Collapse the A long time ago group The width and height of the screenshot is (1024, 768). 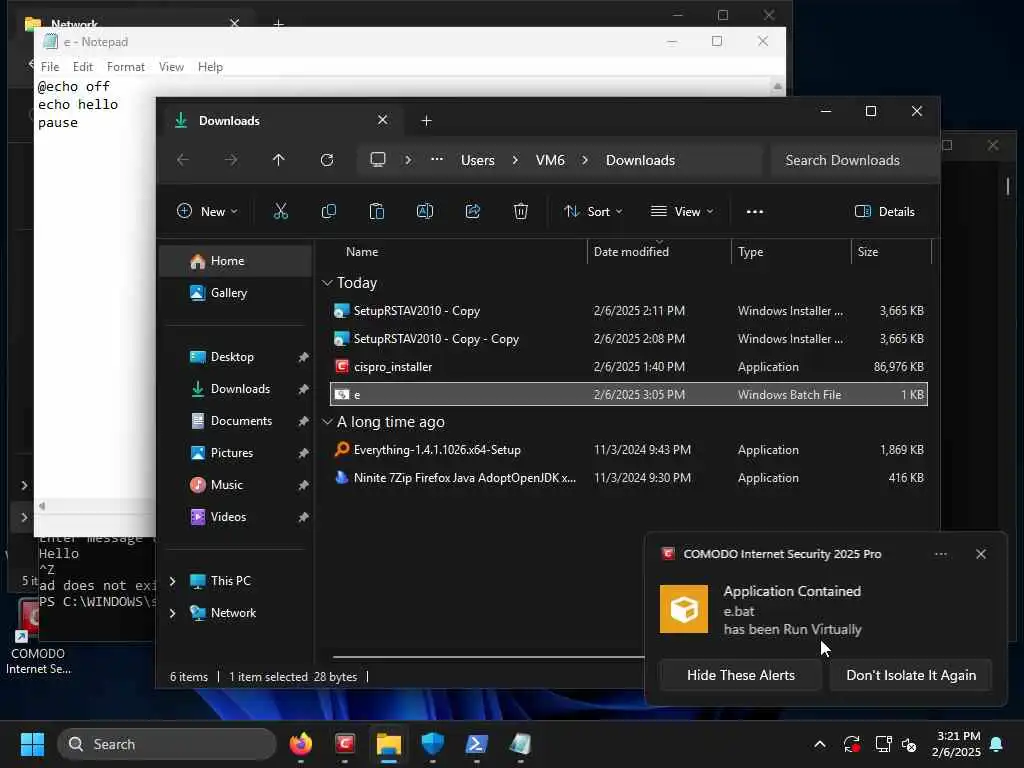tap(327, 422)
